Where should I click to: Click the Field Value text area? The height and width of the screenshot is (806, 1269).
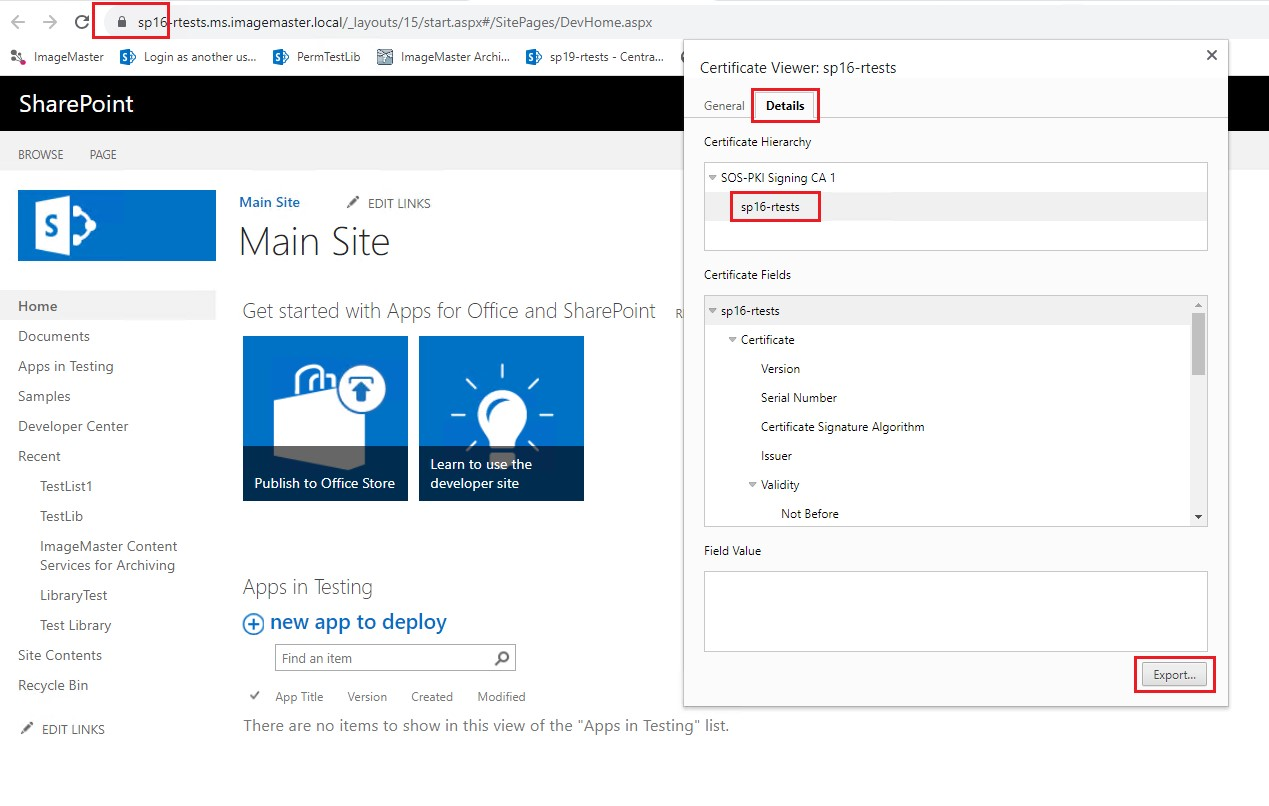pos(955,611)
